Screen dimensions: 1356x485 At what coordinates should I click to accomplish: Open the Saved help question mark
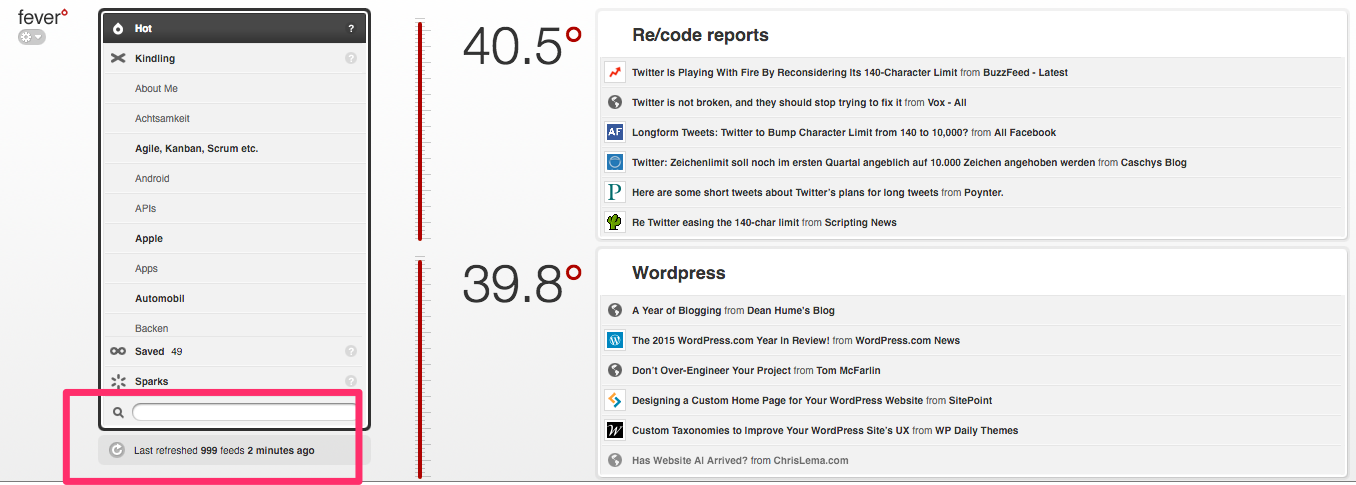pyautogui.click(x=351, y=351)
